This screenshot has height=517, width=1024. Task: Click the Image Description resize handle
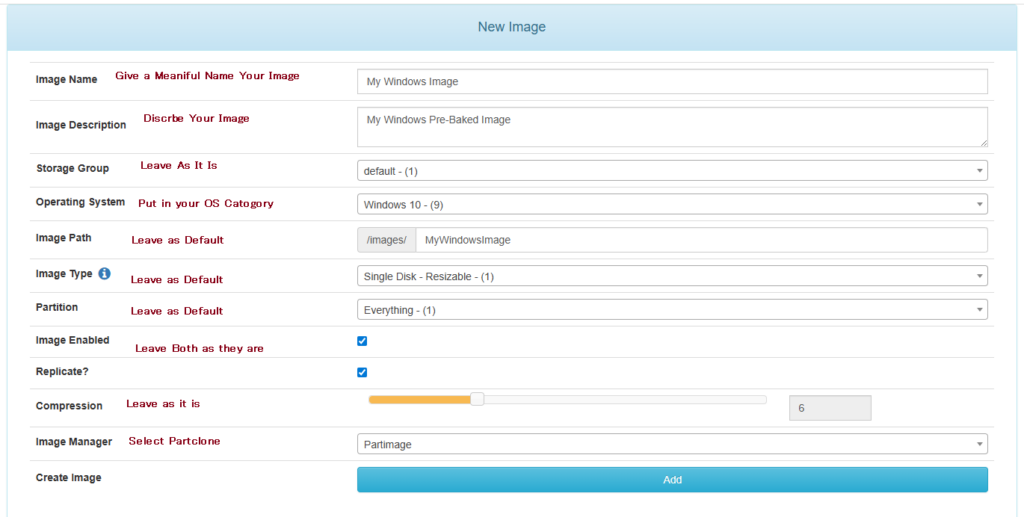(983, 142)
